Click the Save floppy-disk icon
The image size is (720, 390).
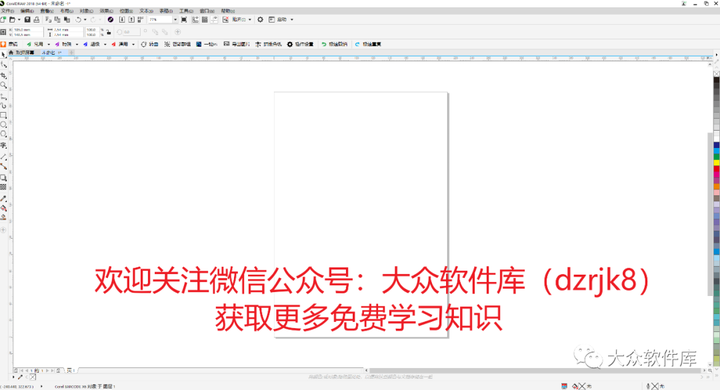(x=27, y=19)
